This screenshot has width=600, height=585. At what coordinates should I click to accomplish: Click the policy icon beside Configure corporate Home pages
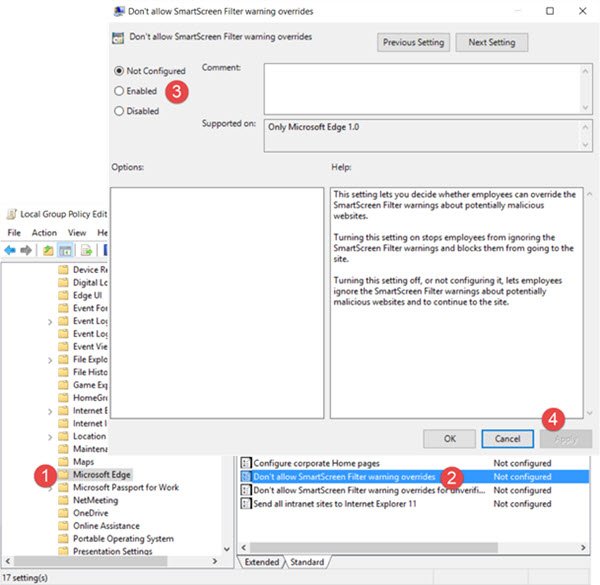pyautogui.click(x=246, y=463)
